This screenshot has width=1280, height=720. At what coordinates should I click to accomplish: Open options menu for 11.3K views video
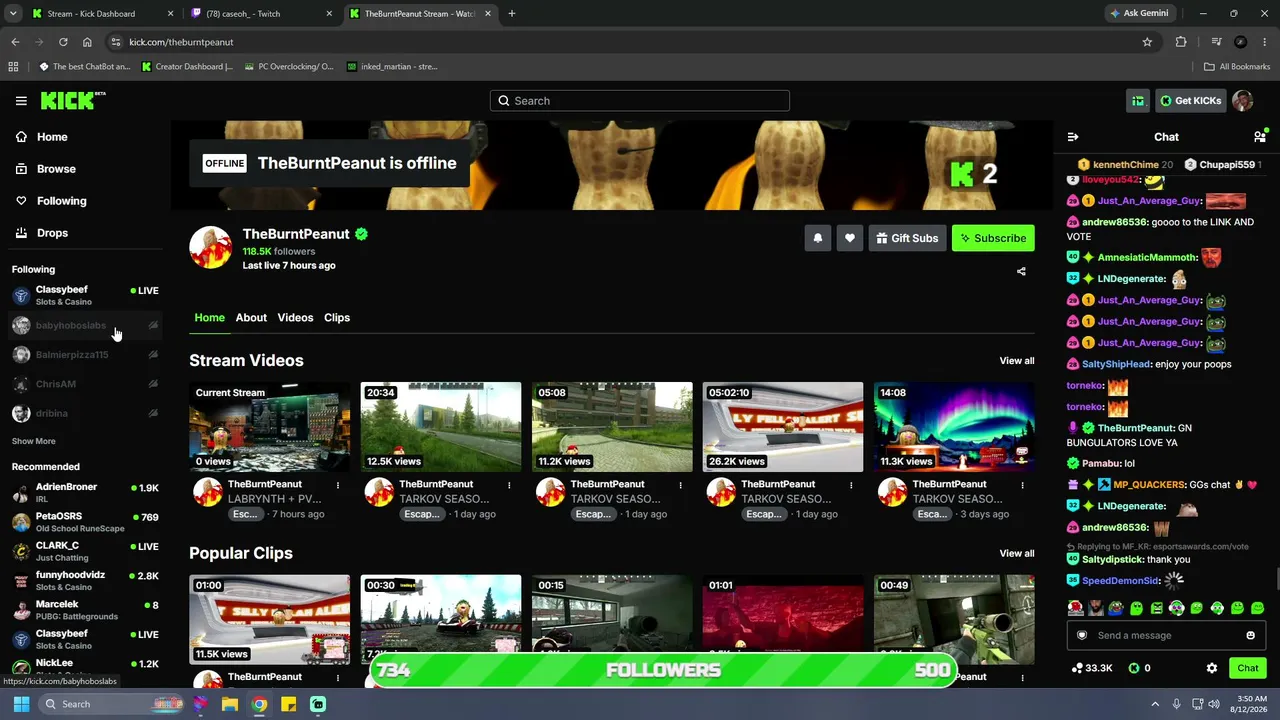tap(1022, 485)
